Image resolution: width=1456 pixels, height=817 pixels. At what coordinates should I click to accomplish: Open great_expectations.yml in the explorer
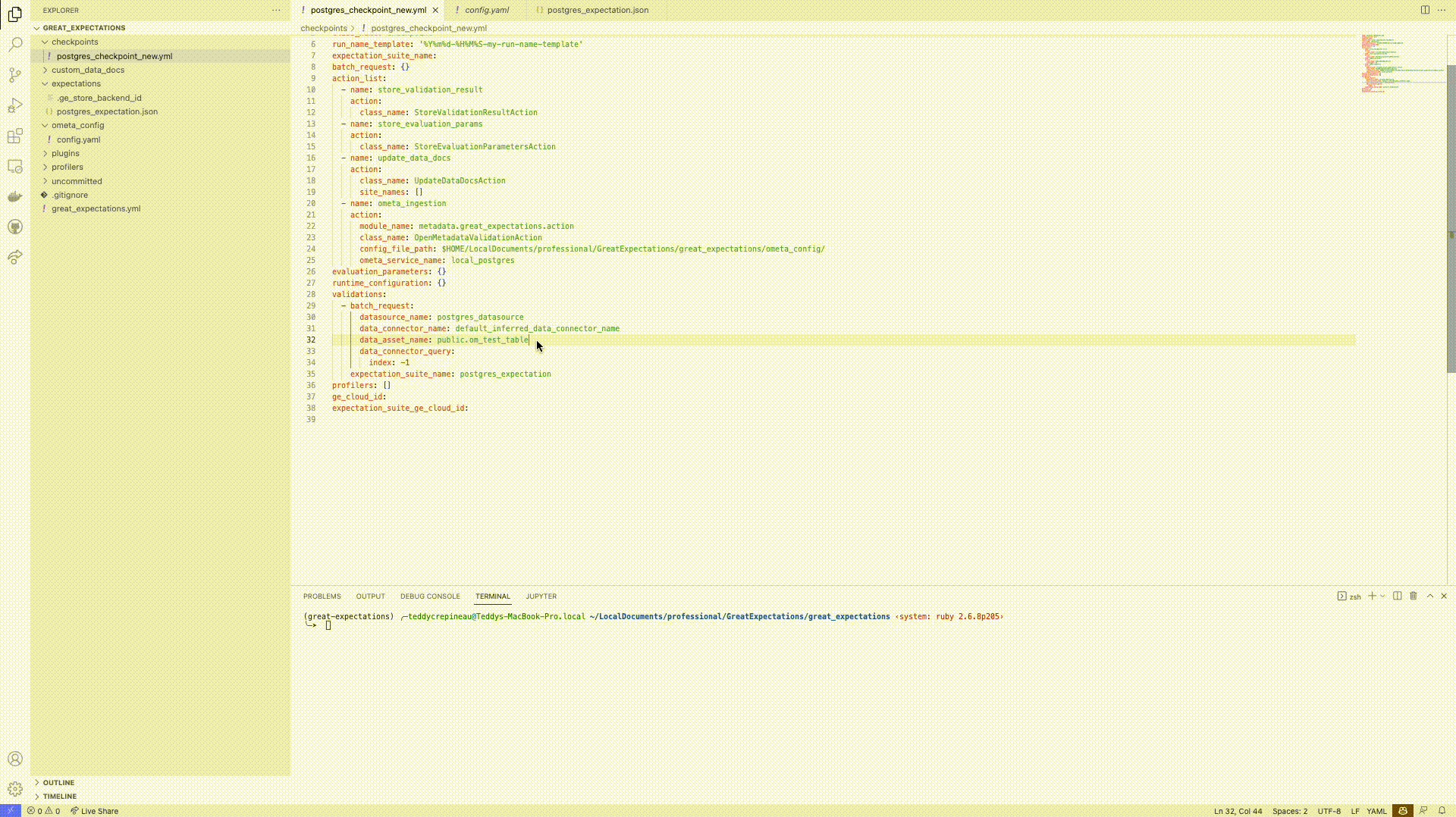point(96,208)
